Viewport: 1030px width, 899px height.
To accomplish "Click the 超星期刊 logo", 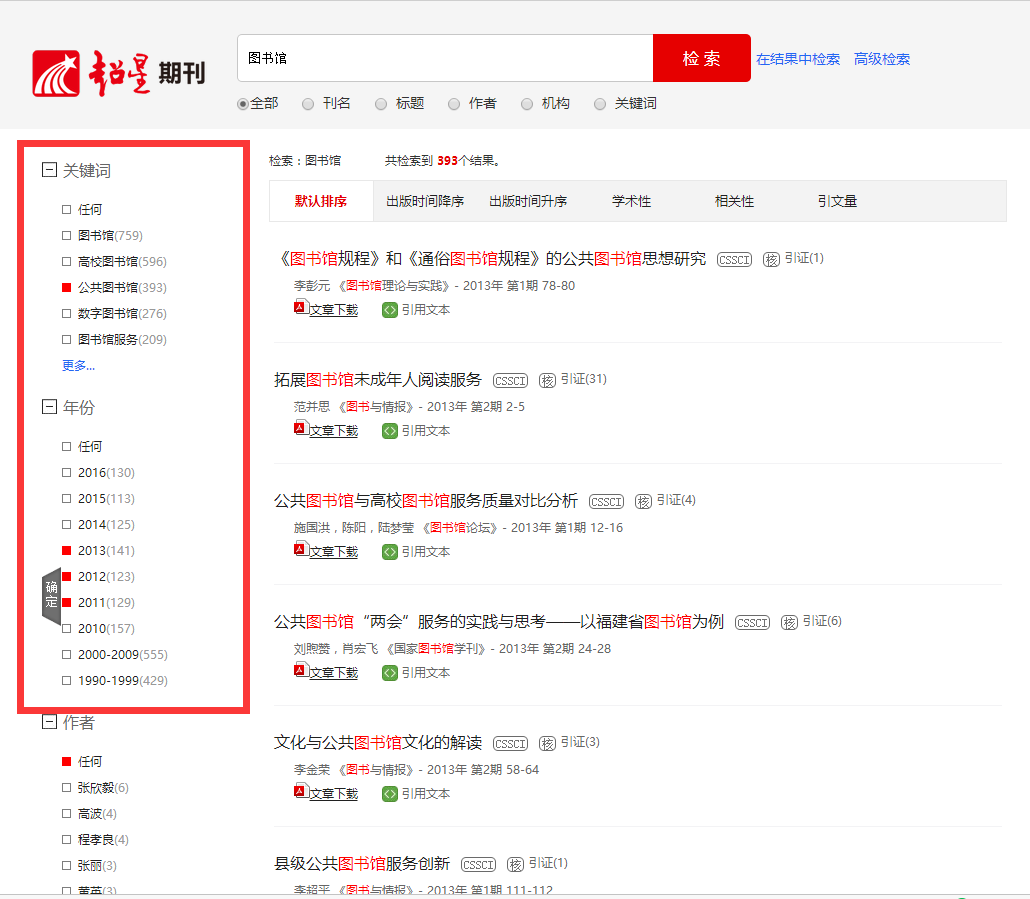I will [118, 72].
